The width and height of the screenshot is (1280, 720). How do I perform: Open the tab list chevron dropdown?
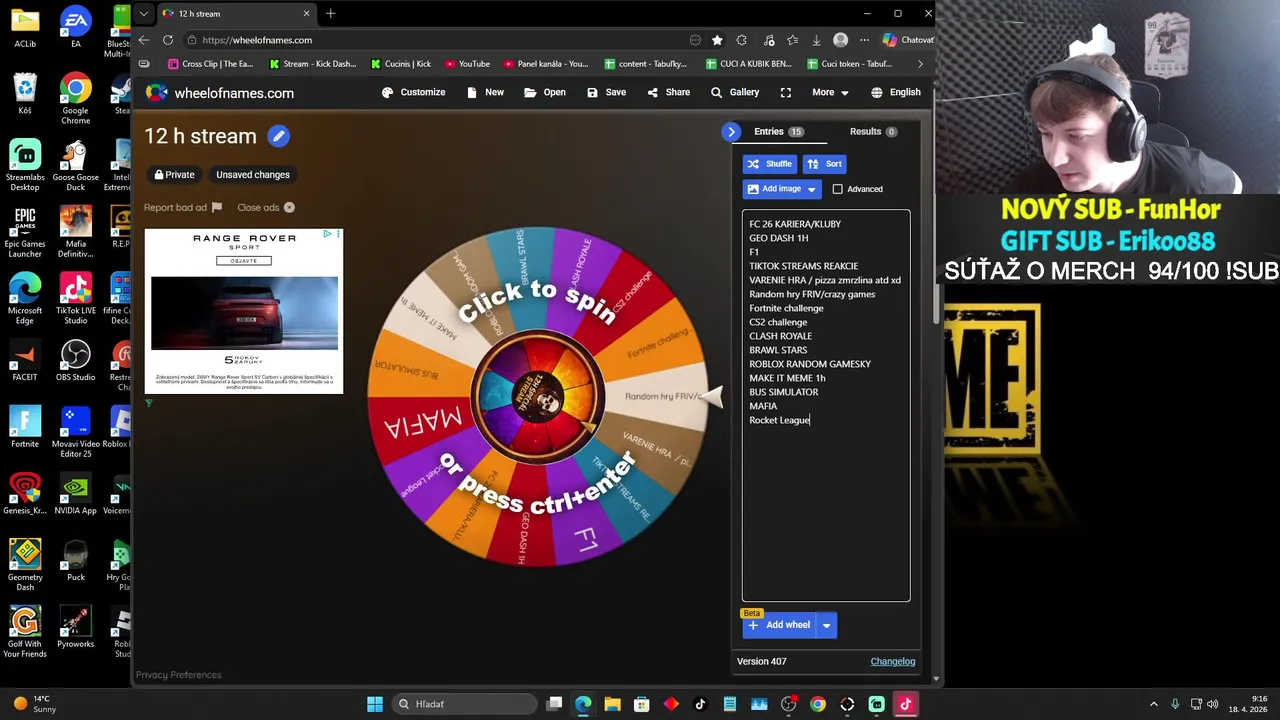tap(144, 13)
